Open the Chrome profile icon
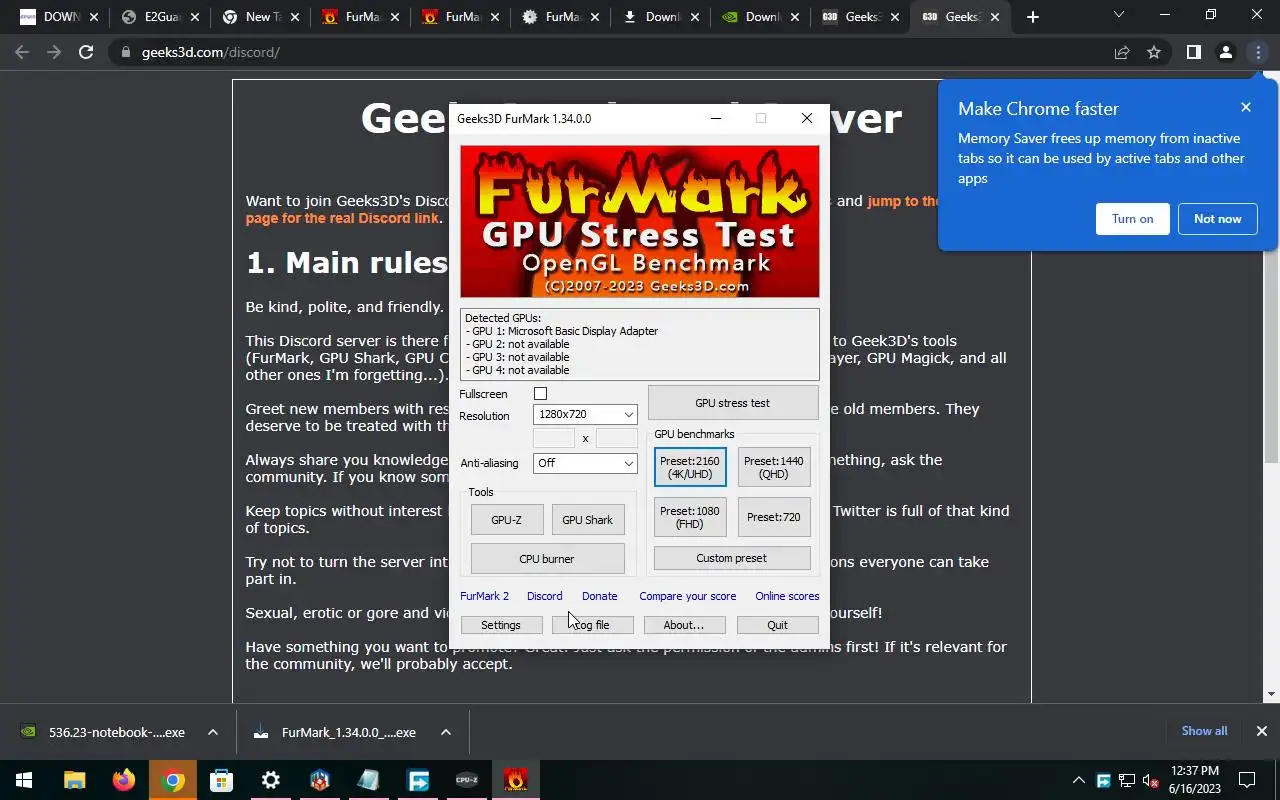The image size is (1280, 800). pos(1226,52)
